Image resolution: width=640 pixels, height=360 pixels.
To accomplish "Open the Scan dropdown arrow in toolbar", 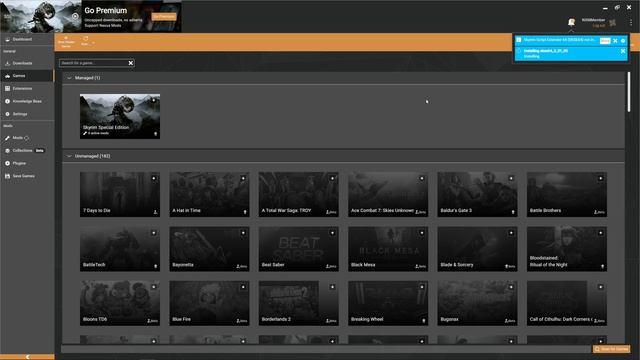I will pos(93,42).
